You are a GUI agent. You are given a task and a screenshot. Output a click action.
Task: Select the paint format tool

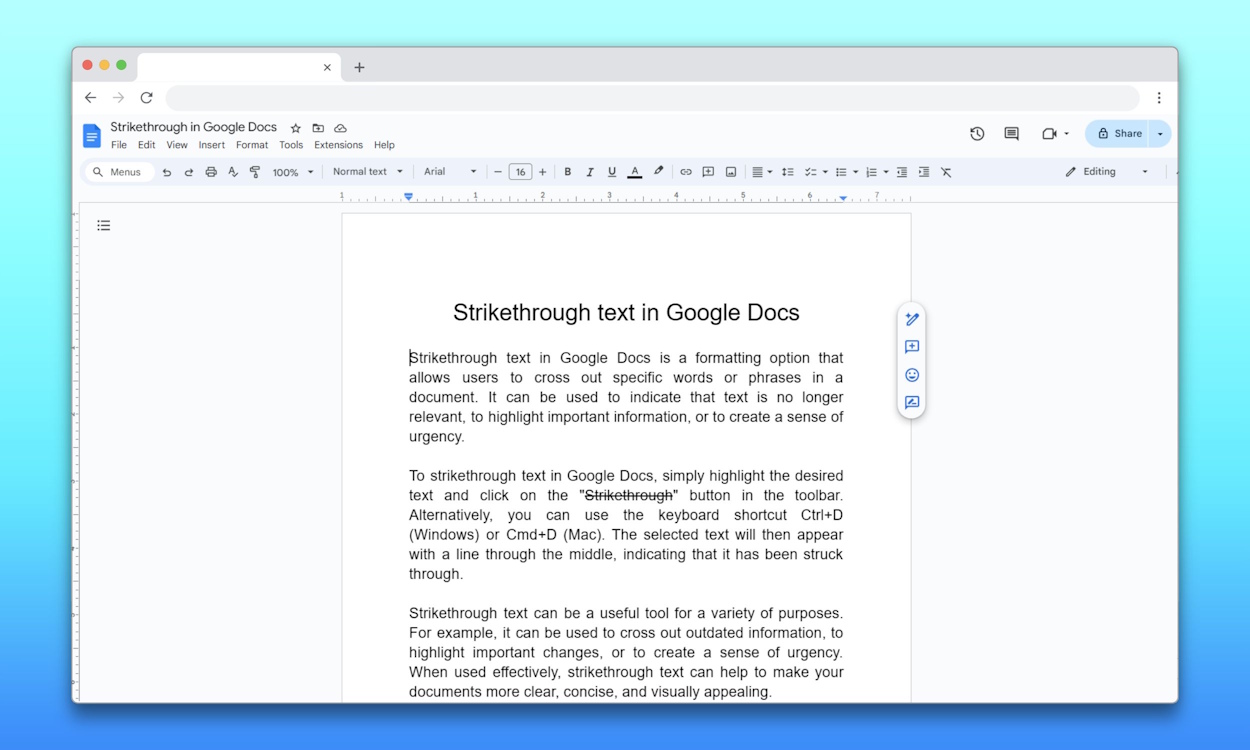point(255,171)
